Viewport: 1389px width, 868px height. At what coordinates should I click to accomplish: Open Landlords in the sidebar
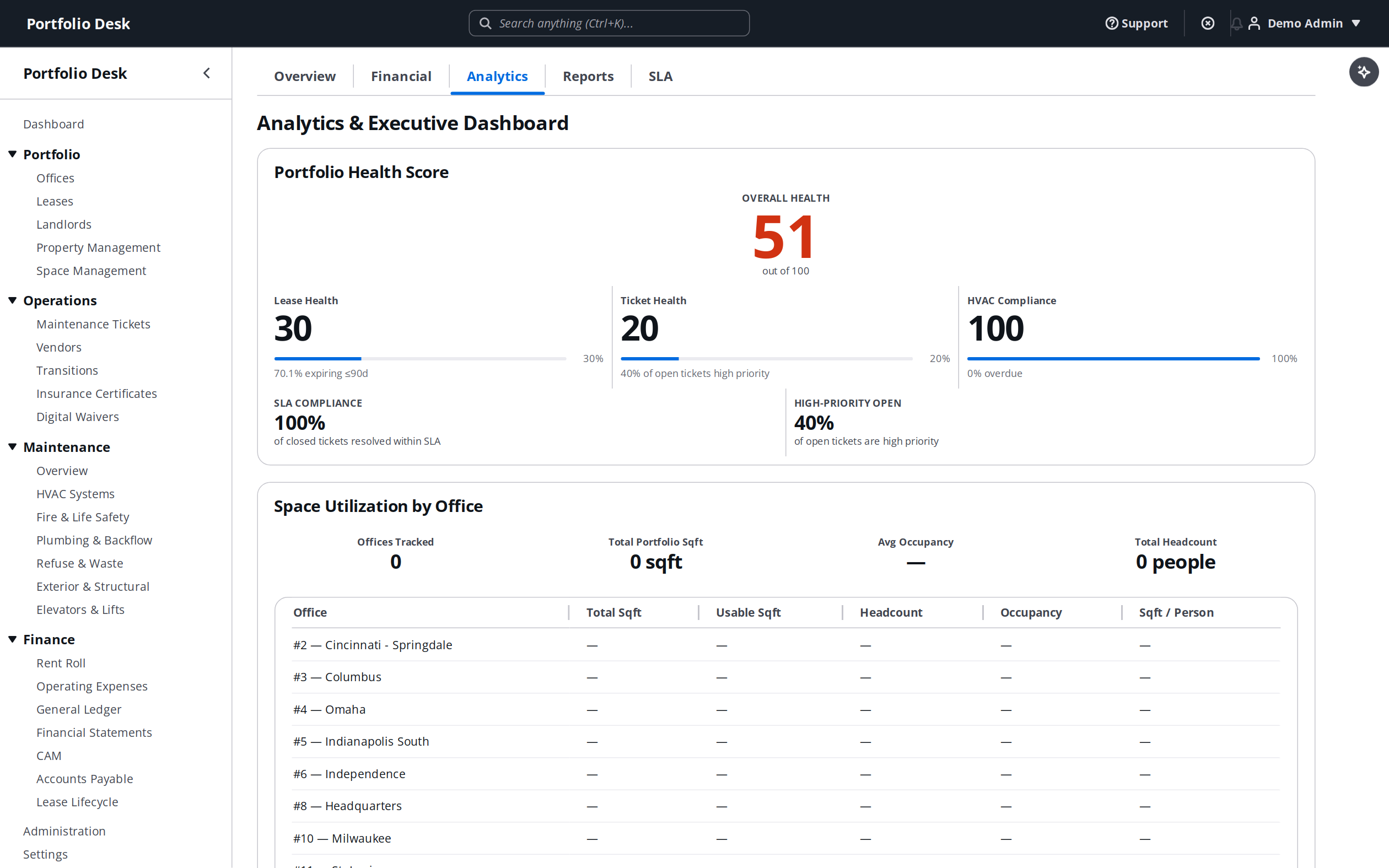(64, 224)
